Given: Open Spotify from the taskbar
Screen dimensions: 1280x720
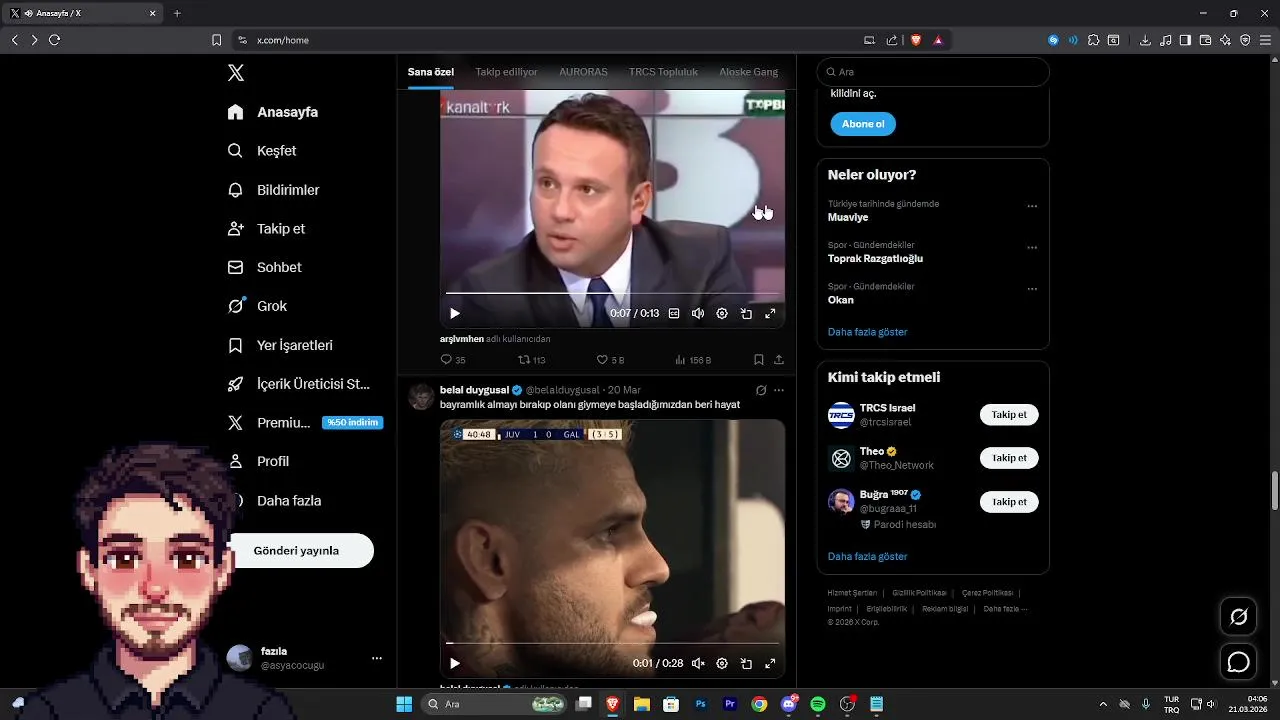Looking at the screenshot, I should point(818,704).
